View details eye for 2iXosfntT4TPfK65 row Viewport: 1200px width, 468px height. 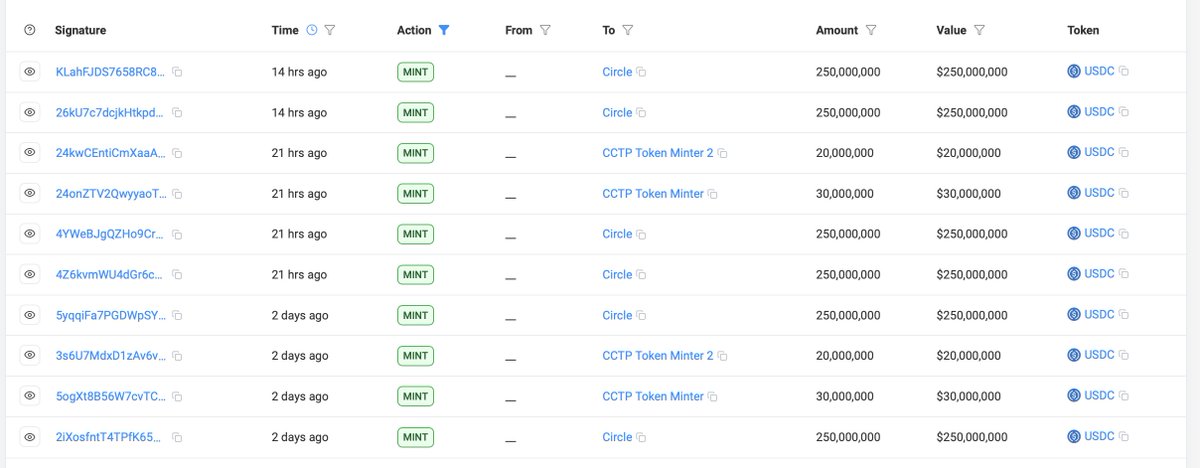coord(30,437)
